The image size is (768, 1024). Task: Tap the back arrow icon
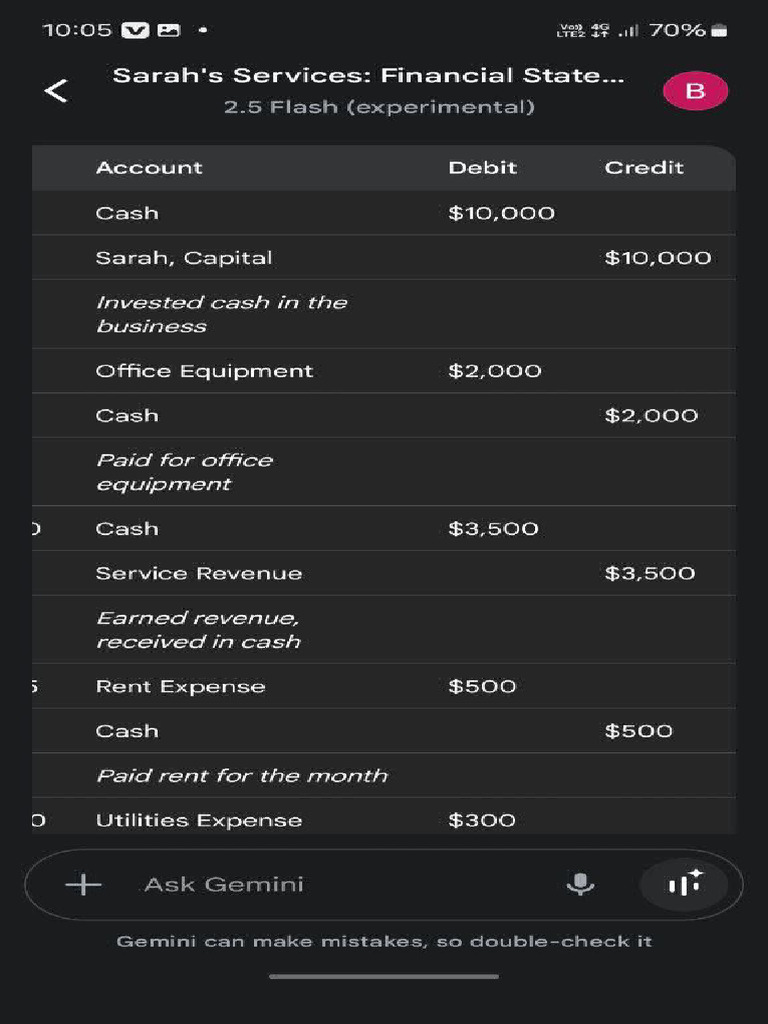[56, 91]
